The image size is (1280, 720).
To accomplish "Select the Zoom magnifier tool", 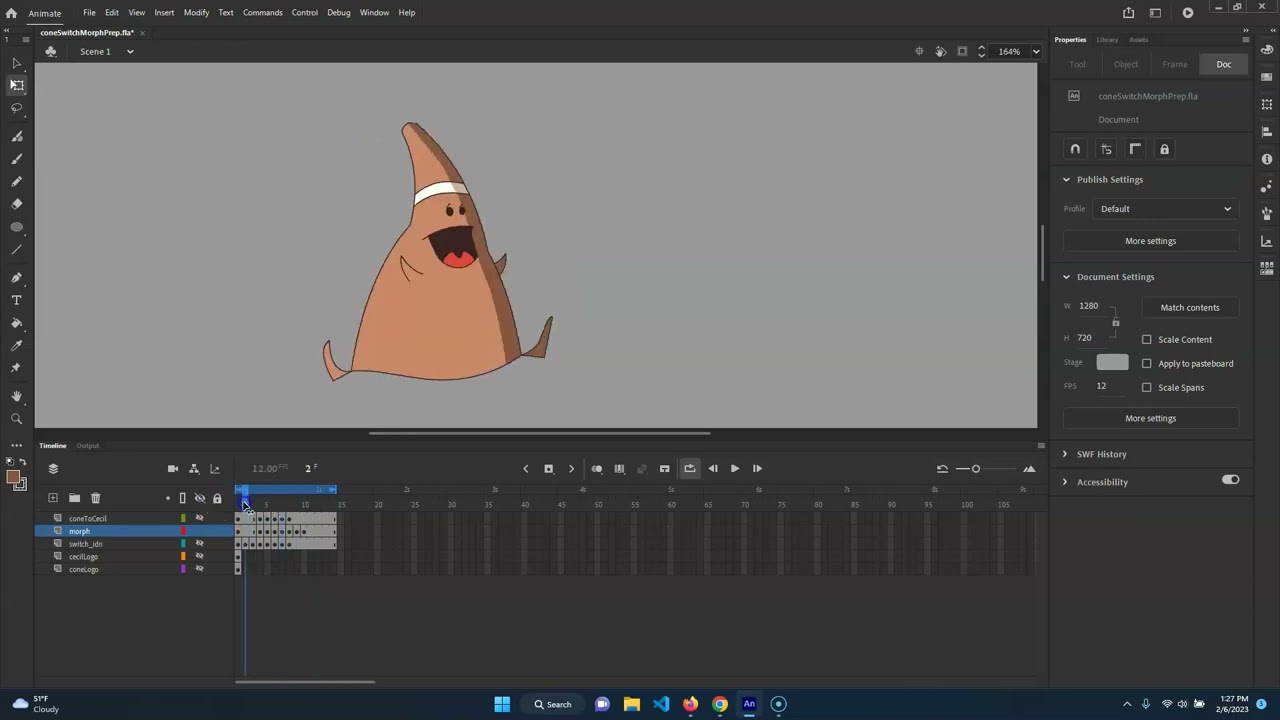I will pos(16,419).
